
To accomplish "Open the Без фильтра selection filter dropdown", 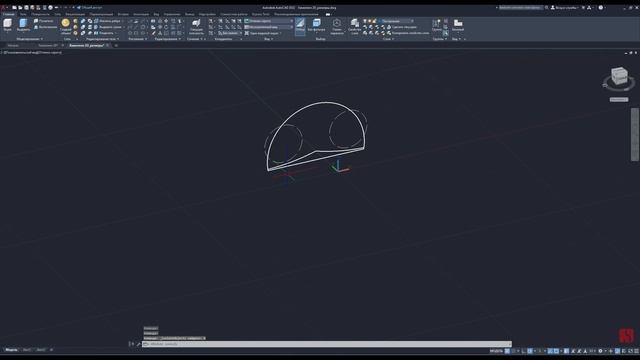I will [316, 26].
